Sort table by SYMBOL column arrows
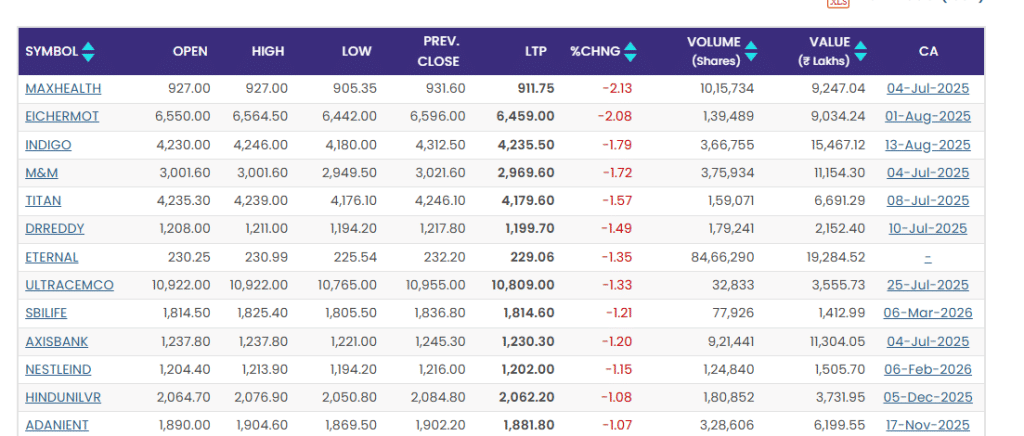The image size is (1024, 436). click(x=88, y=52)
